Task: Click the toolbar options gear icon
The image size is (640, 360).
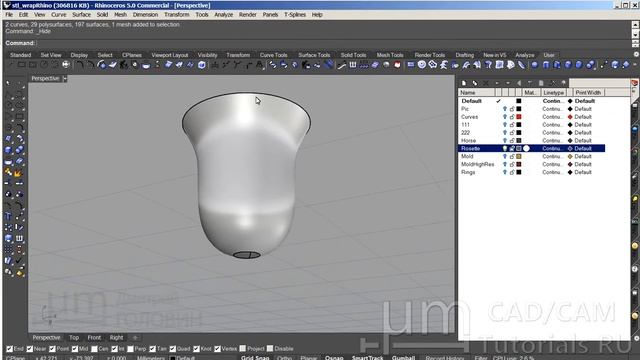Action: click(636, 55)
